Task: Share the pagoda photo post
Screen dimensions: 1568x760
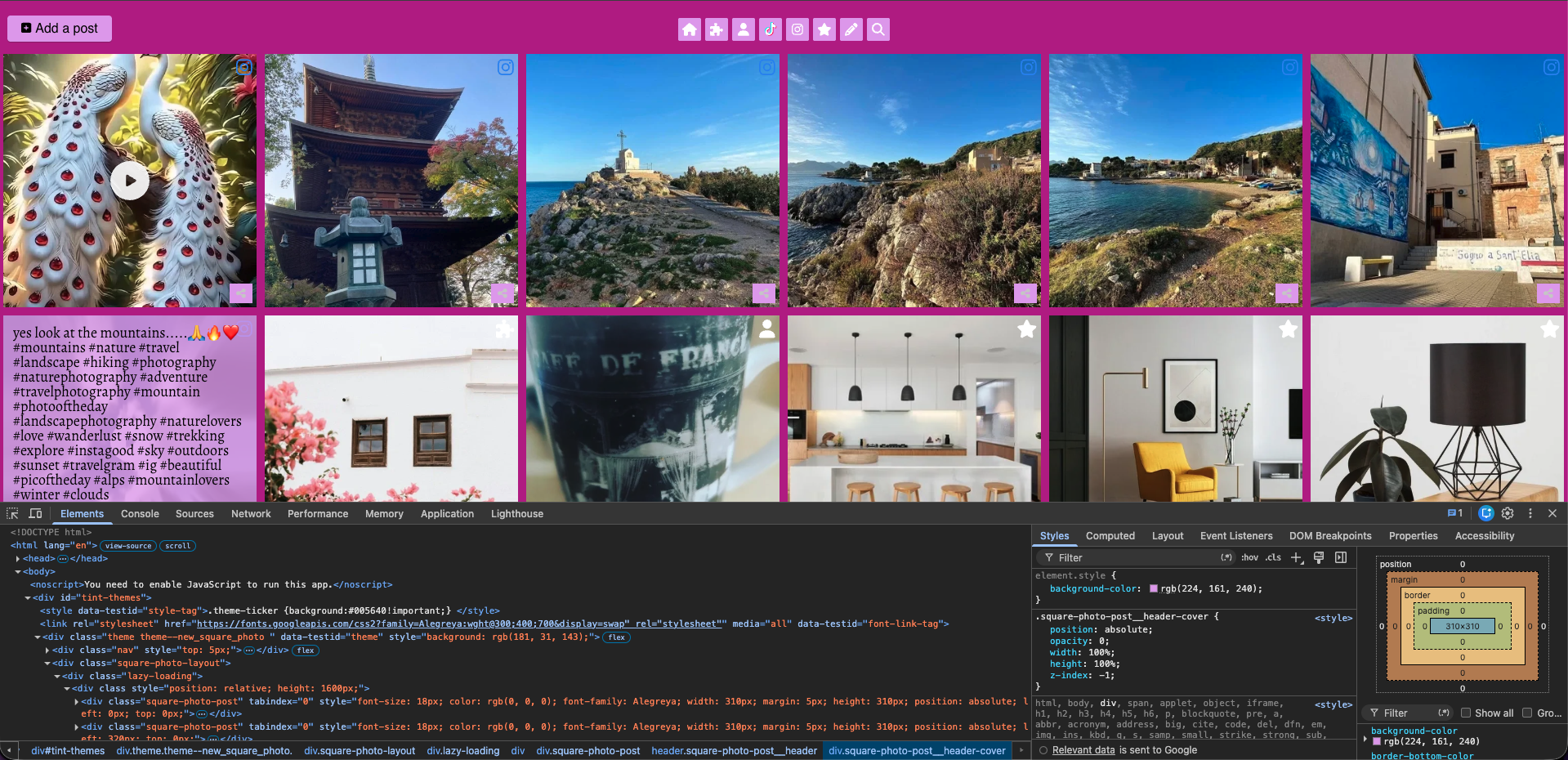Action: 503,293
